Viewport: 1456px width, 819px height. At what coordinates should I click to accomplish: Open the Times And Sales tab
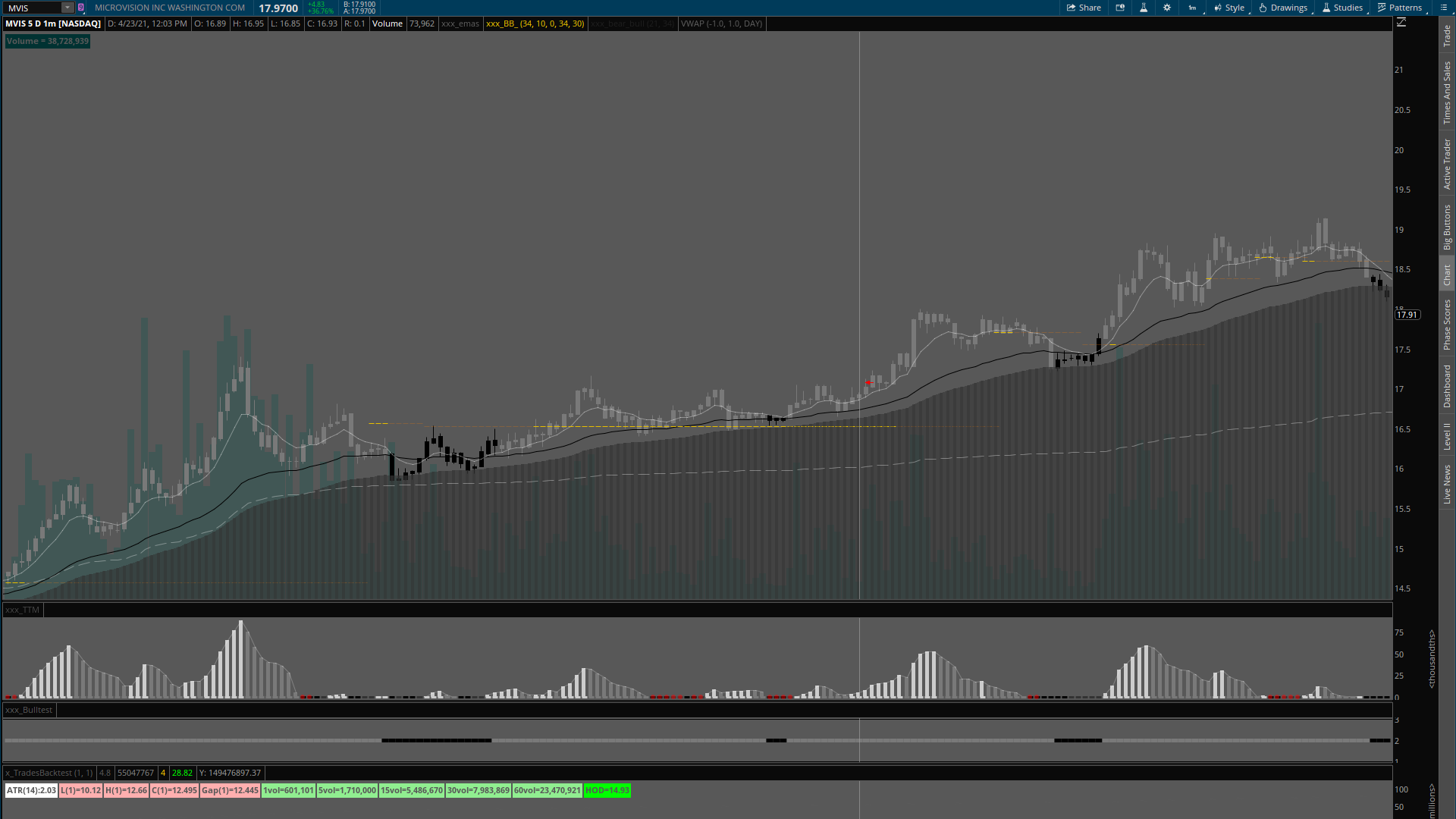[1447, 93]
